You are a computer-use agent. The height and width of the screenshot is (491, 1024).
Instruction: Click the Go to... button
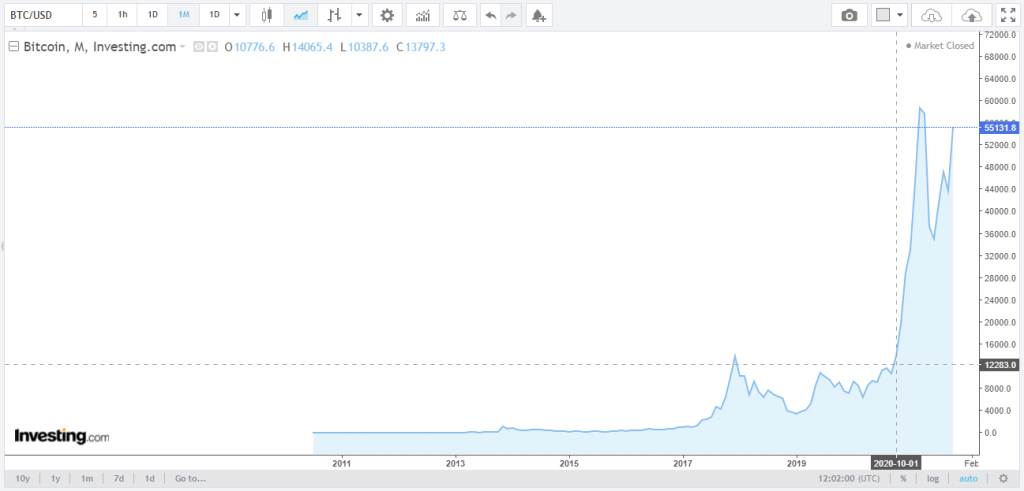[x=190, y=478]
